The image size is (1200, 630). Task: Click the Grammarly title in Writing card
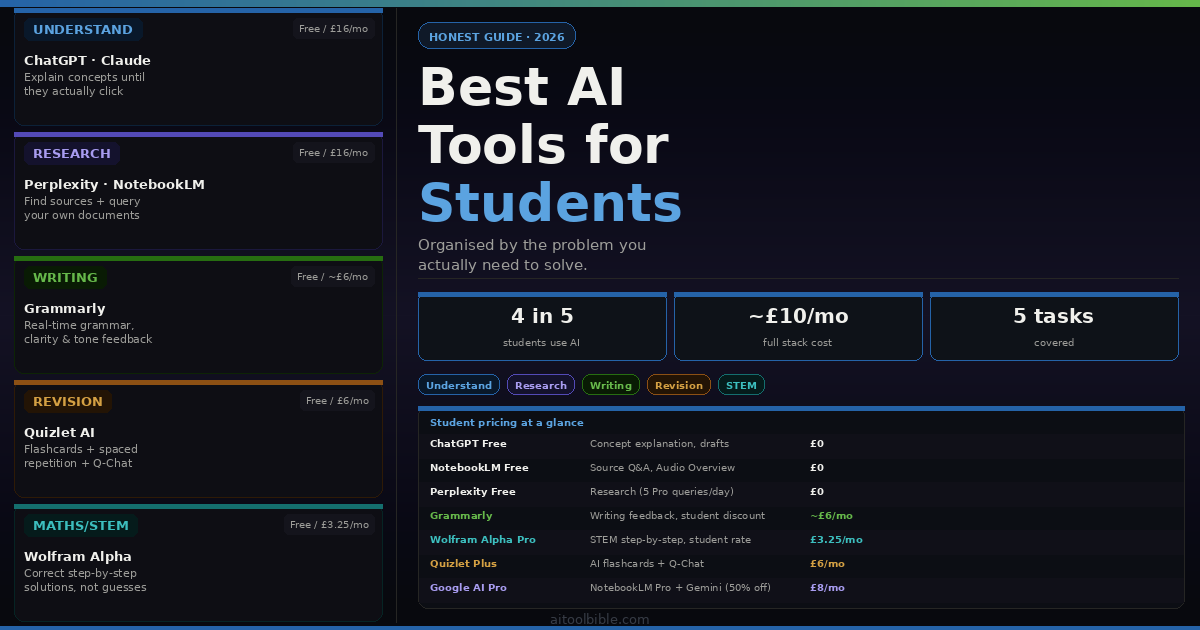[x=65, y=309]
